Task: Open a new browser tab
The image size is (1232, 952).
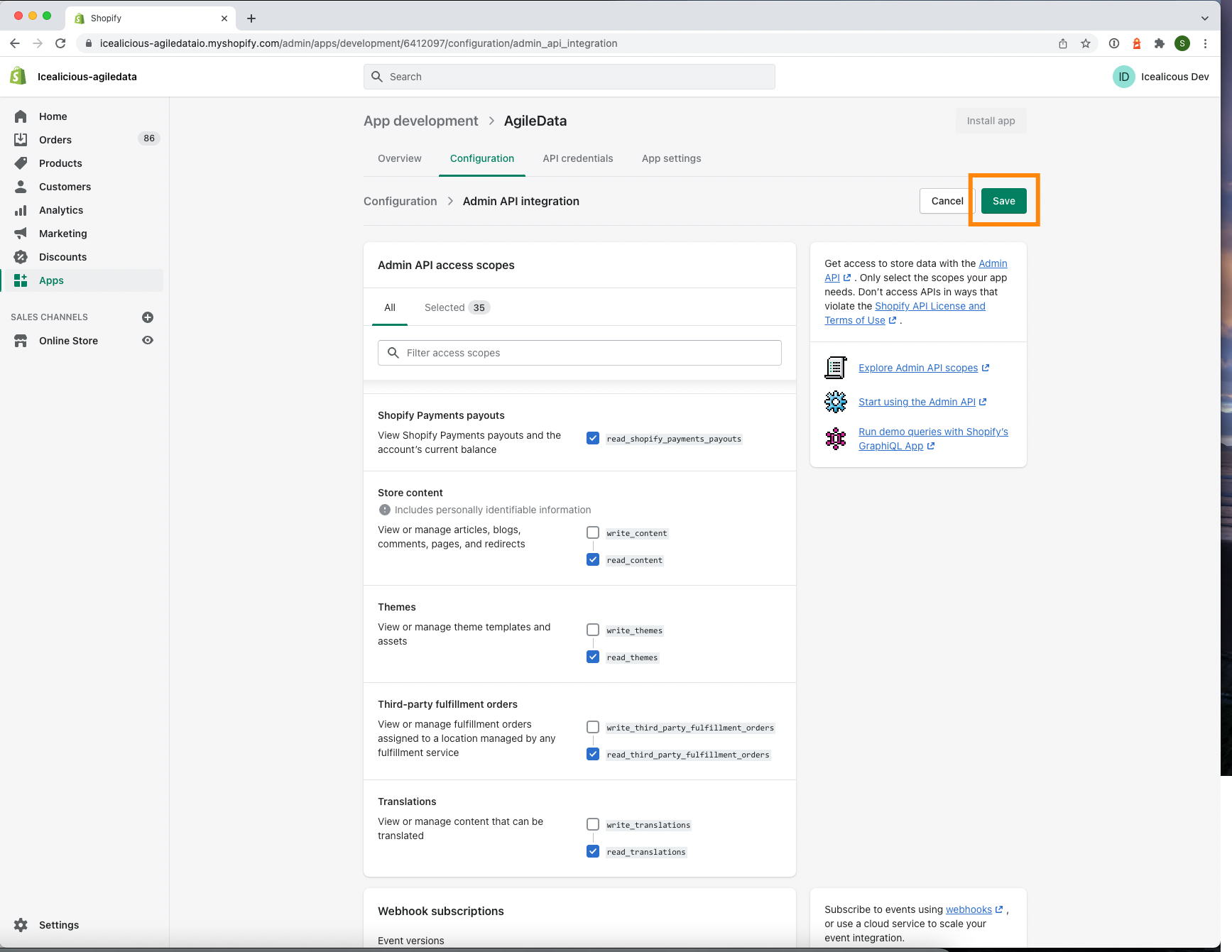Action: tap(251, 18)
